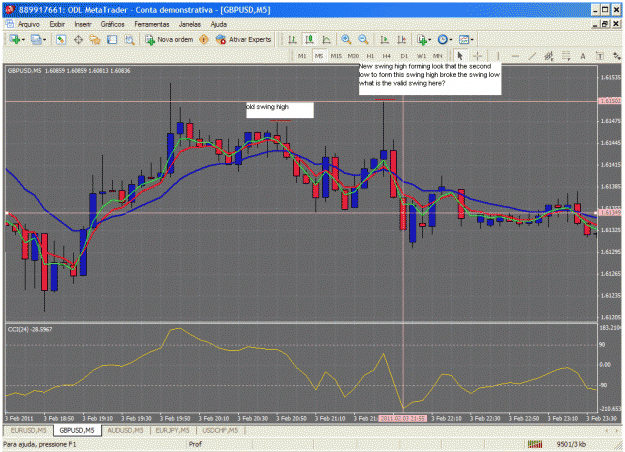Select the M15 timeframe
The image size is (625, 452).
(336, 56)
